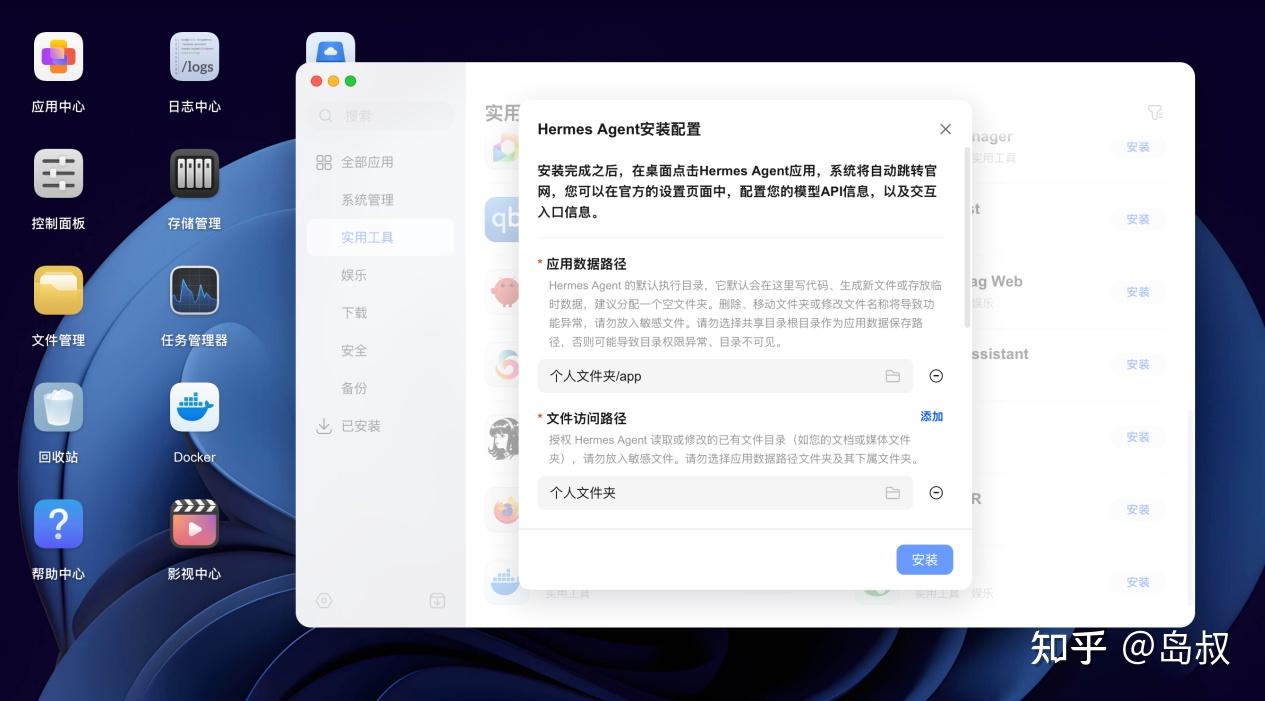Screen dimensions: 1265x701
Task: Click the download tray icon in sidebar bottom
Action: point(437,601)
